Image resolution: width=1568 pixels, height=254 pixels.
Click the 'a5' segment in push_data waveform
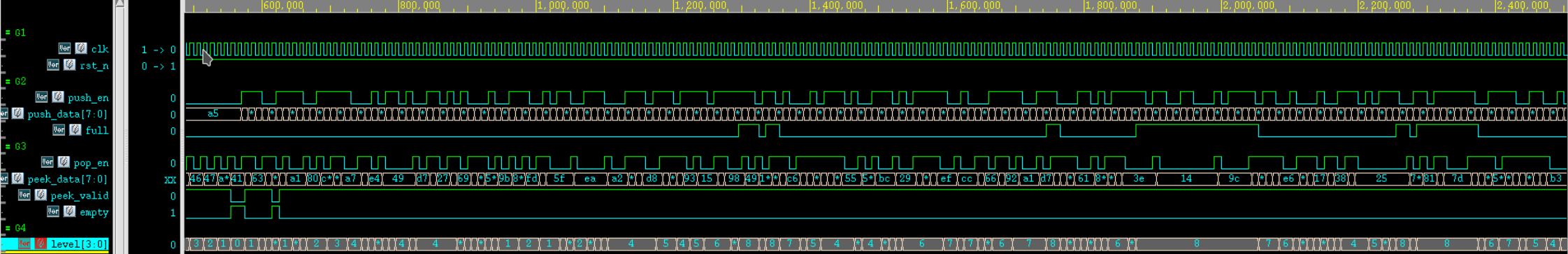pos(213,113)
